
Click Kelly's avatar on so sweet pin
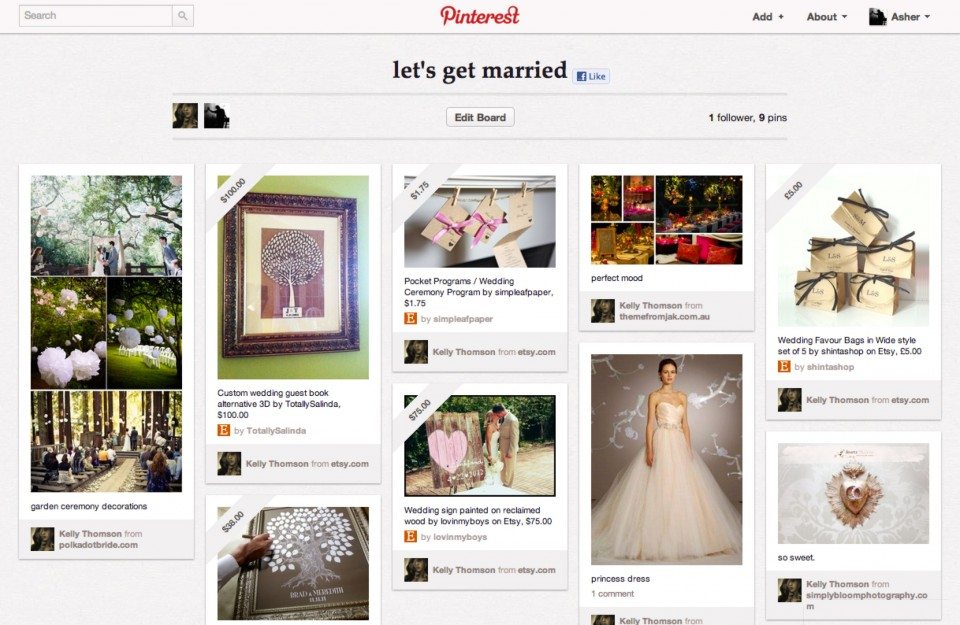(x=789, y=590)
